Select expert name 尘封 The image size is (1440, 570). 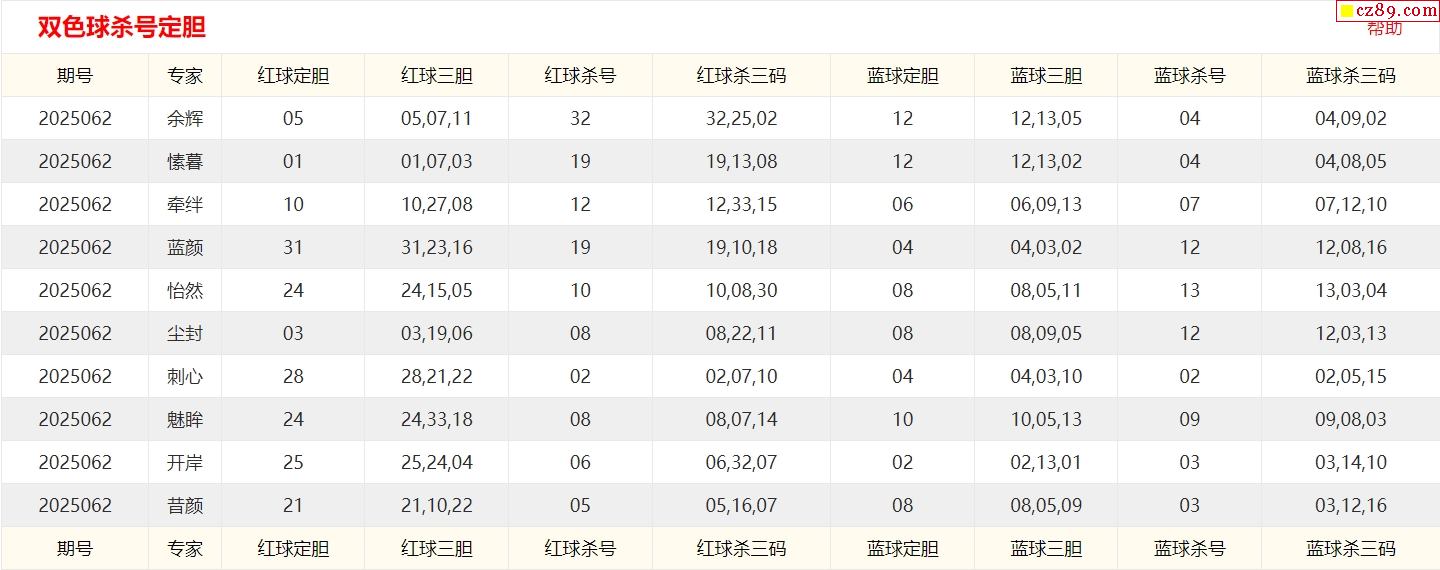pos(185,334)
